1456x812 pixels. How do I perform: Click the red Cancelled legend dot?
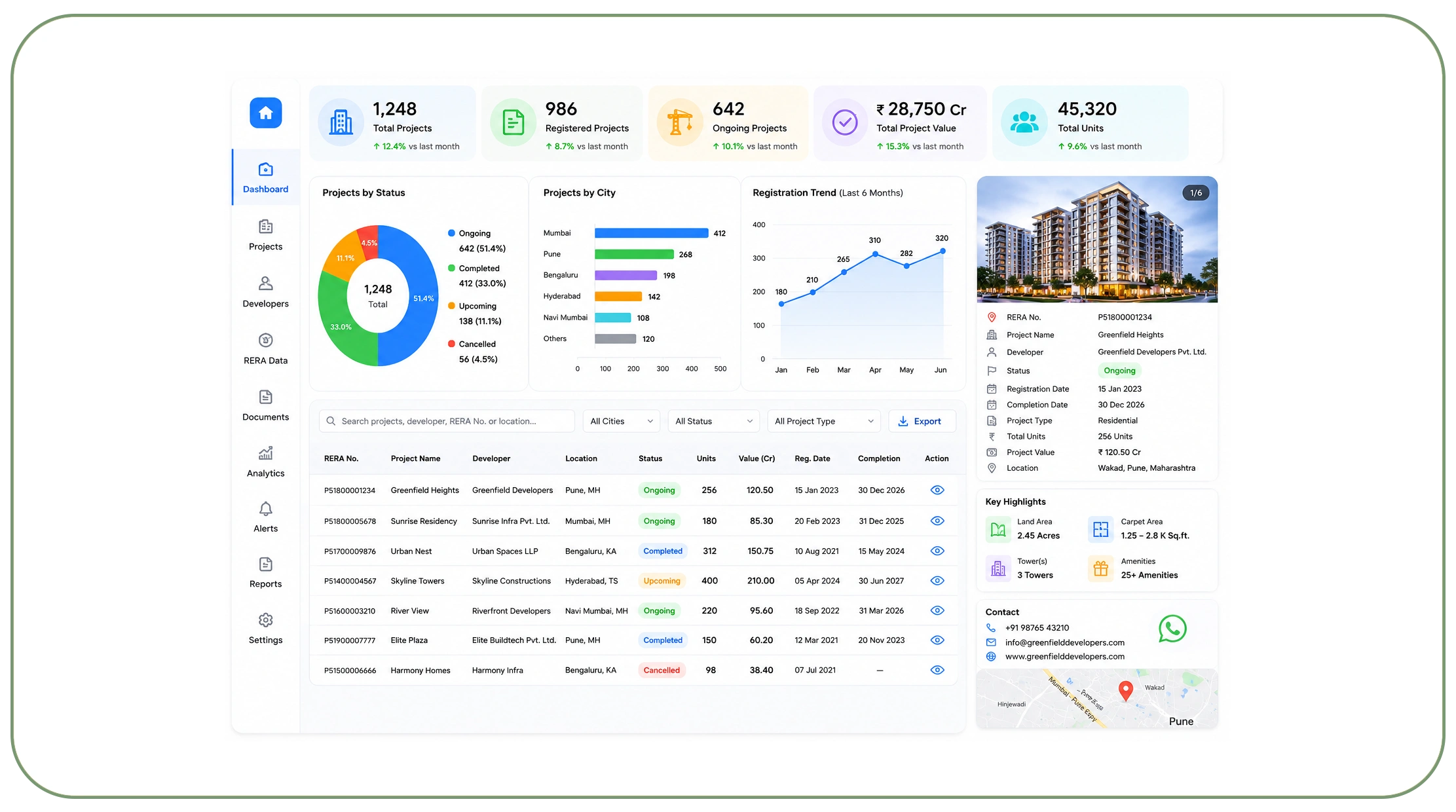(451, 343)
